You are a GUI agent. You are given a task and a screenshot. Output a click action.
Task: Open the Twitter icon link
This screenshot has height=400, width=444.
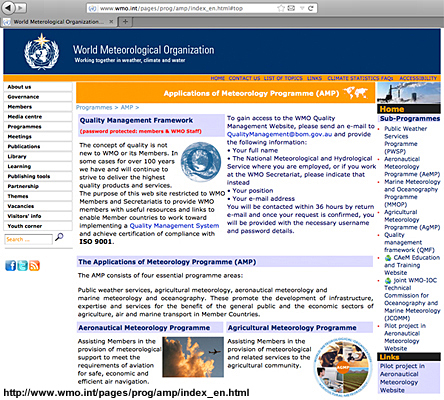pyautogui.click(x=22, y=265)
